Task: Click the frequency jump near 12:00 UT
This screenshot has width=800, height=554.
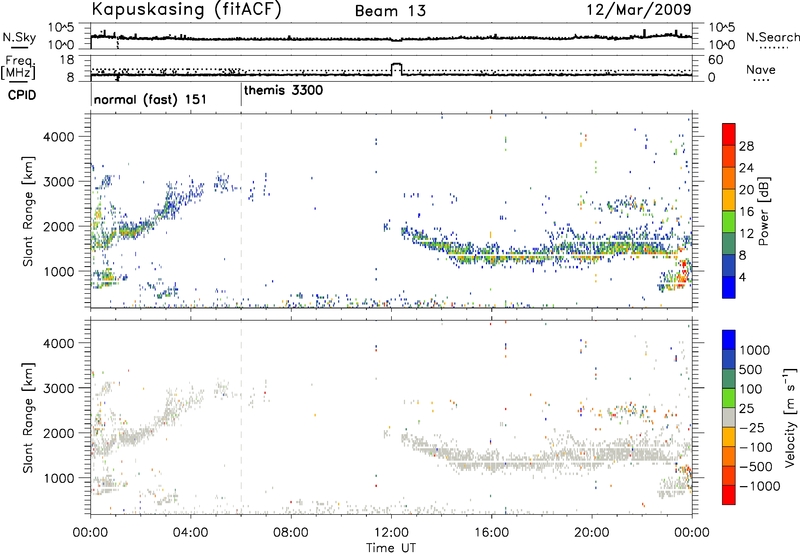Action: (x=396, y=69)
